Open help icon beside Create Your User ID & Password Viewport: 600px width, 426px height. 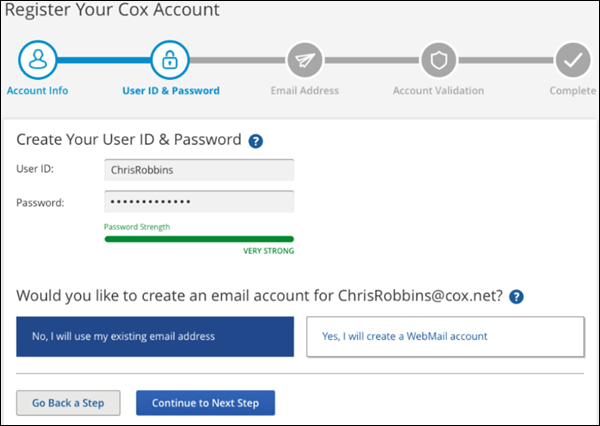[256, 141]
